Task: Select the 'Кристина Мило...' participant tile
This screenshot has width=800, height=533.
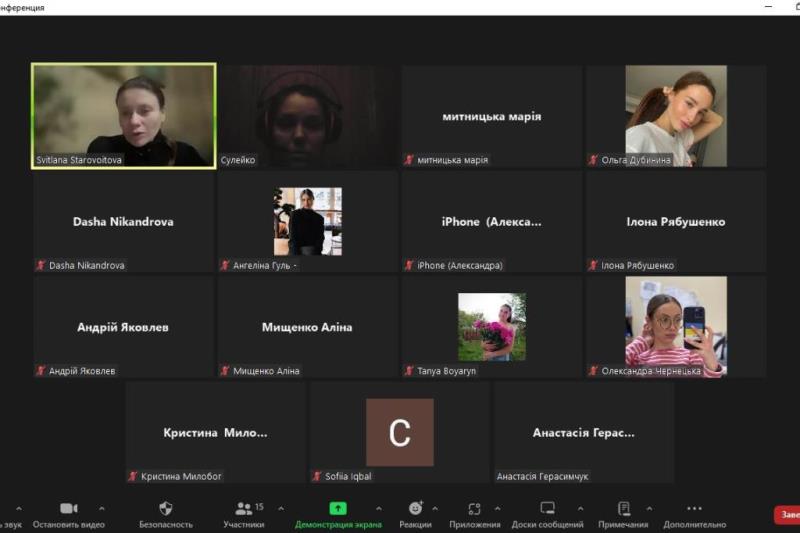Action: [216, 433]
